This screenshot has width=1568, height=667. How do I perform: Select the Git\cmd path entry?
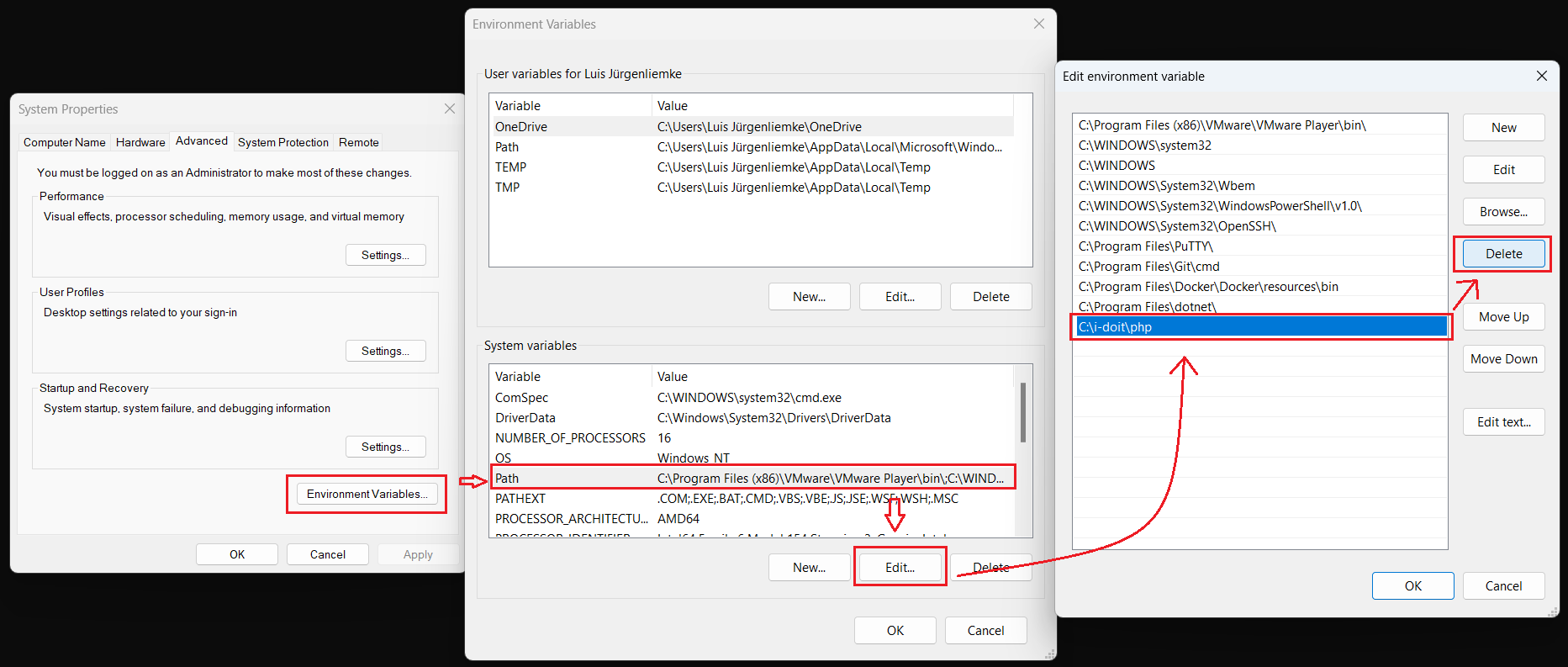tap(1260, 266)
